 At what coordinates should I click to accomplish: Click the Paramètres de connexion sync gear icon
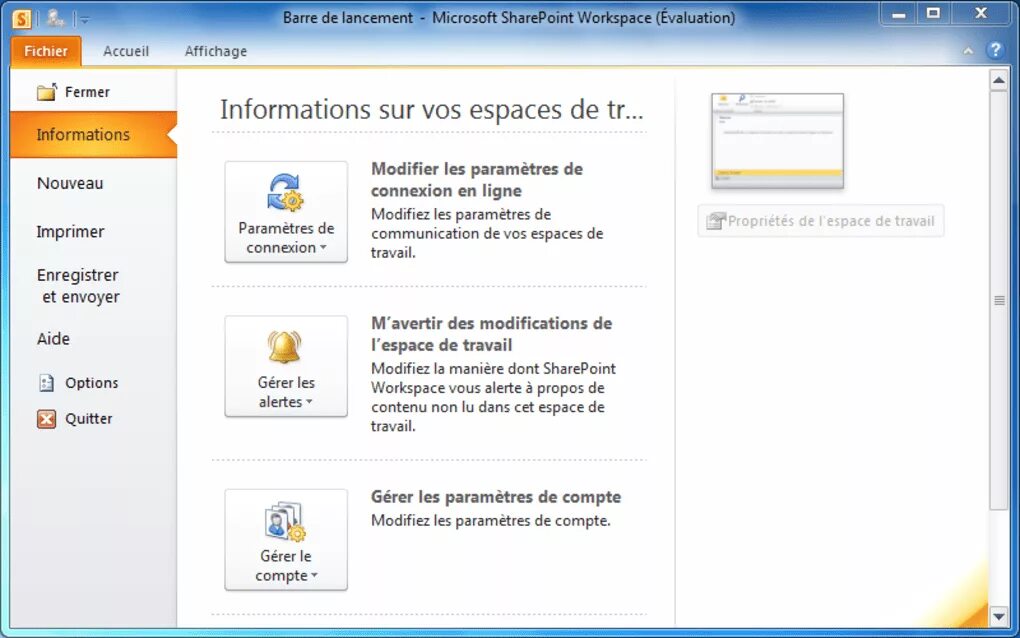pyautogui.click(x=285, y=192)
